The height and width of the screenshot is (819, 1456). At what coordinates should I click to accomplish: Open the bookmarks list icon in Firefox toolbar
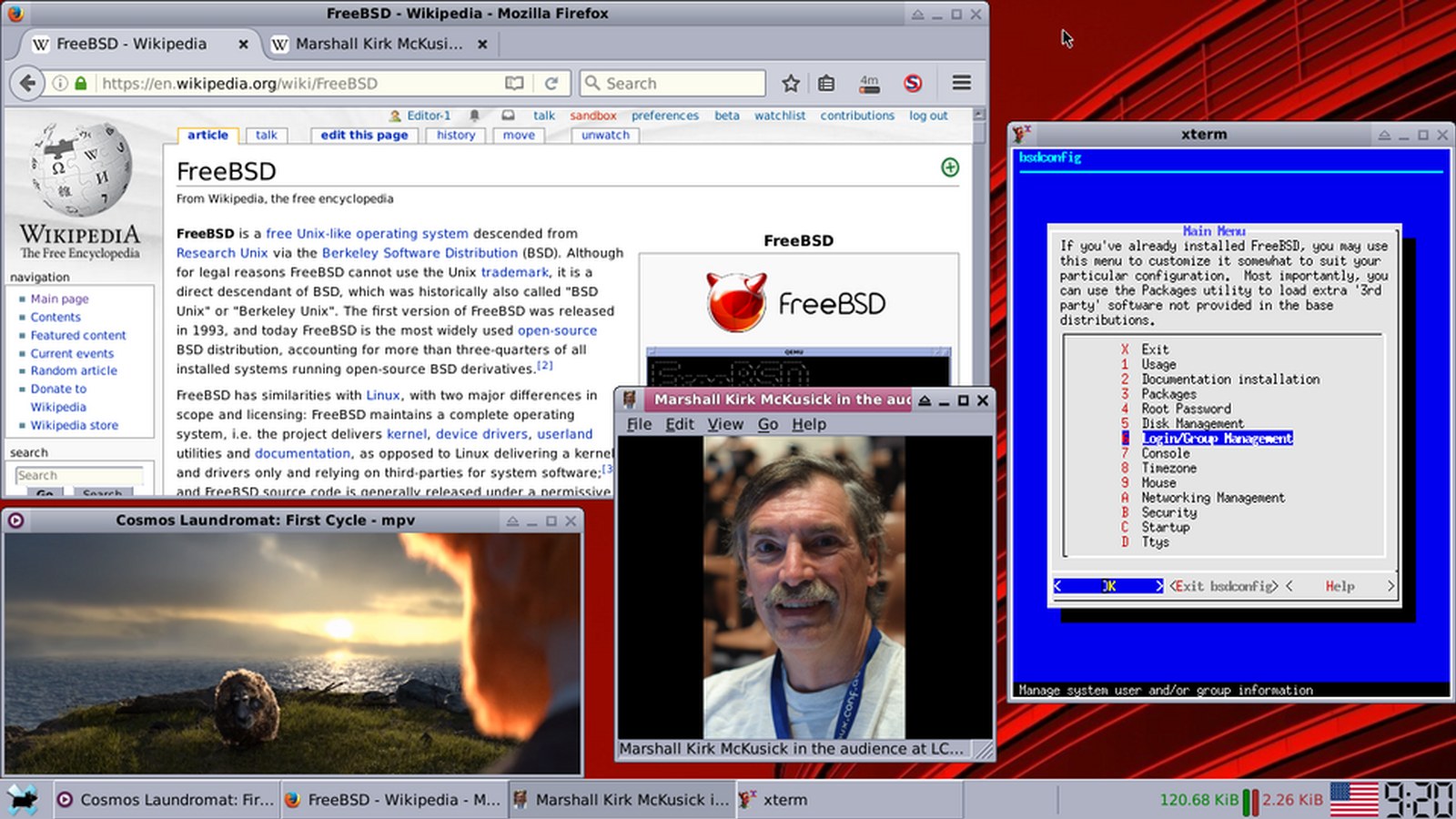(826, 83)
